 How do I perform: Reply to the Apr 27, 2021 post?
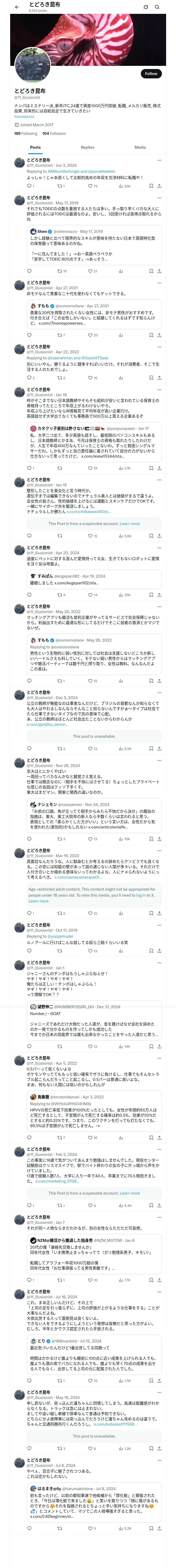[29, 335]
